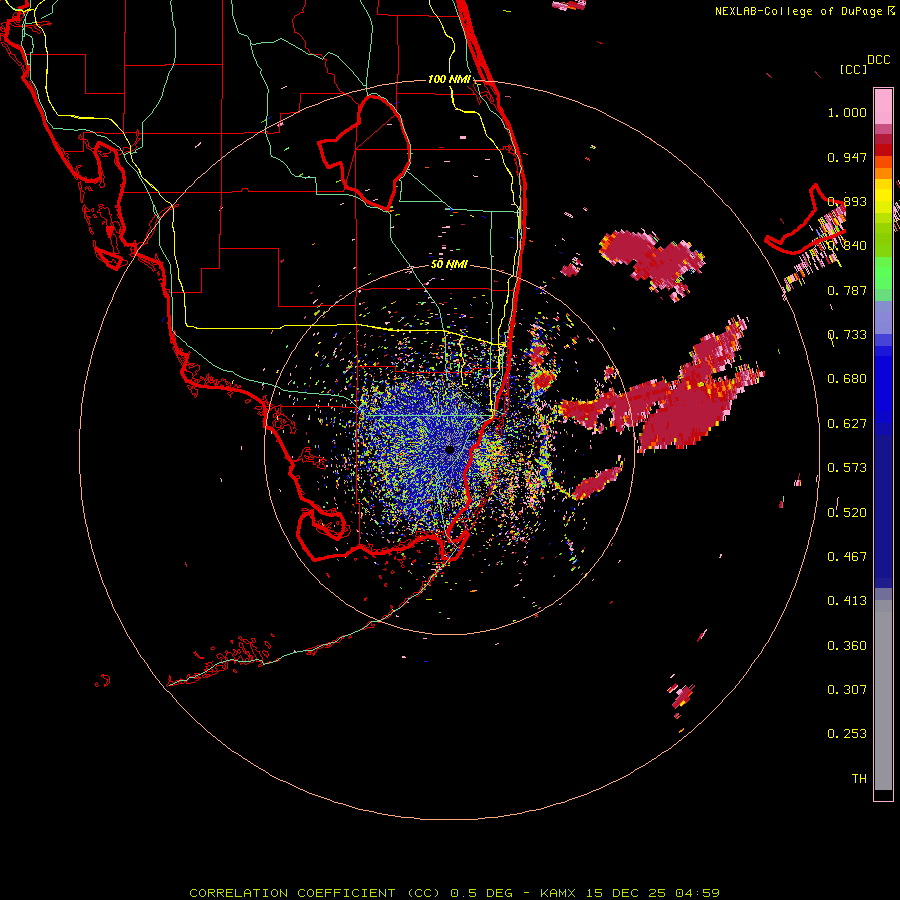
Task: Click the 0.467 legend value
Action: [847, 557]
